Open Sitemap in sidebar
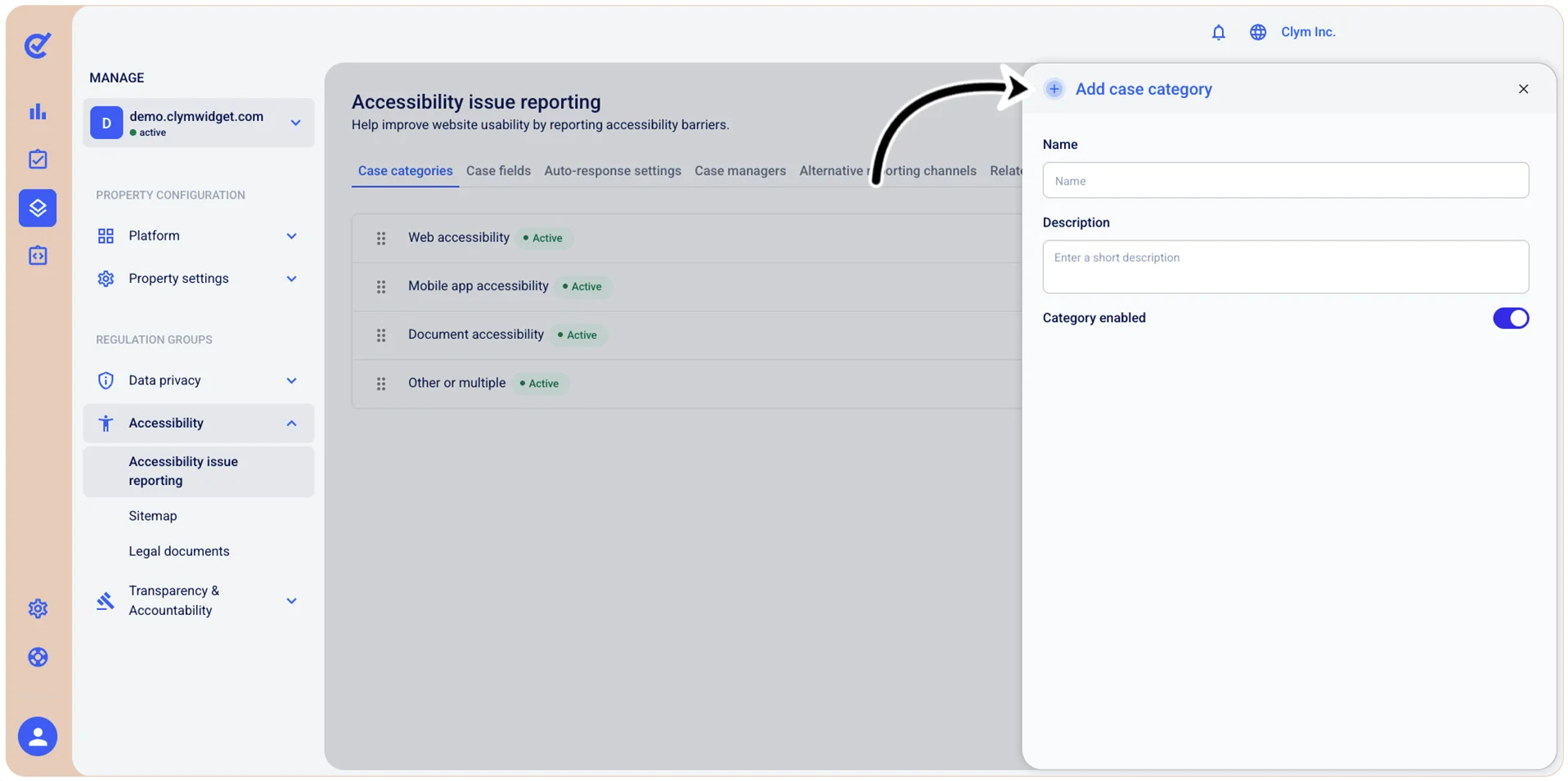Screen dimensions: 1568x781 [153, 516]
